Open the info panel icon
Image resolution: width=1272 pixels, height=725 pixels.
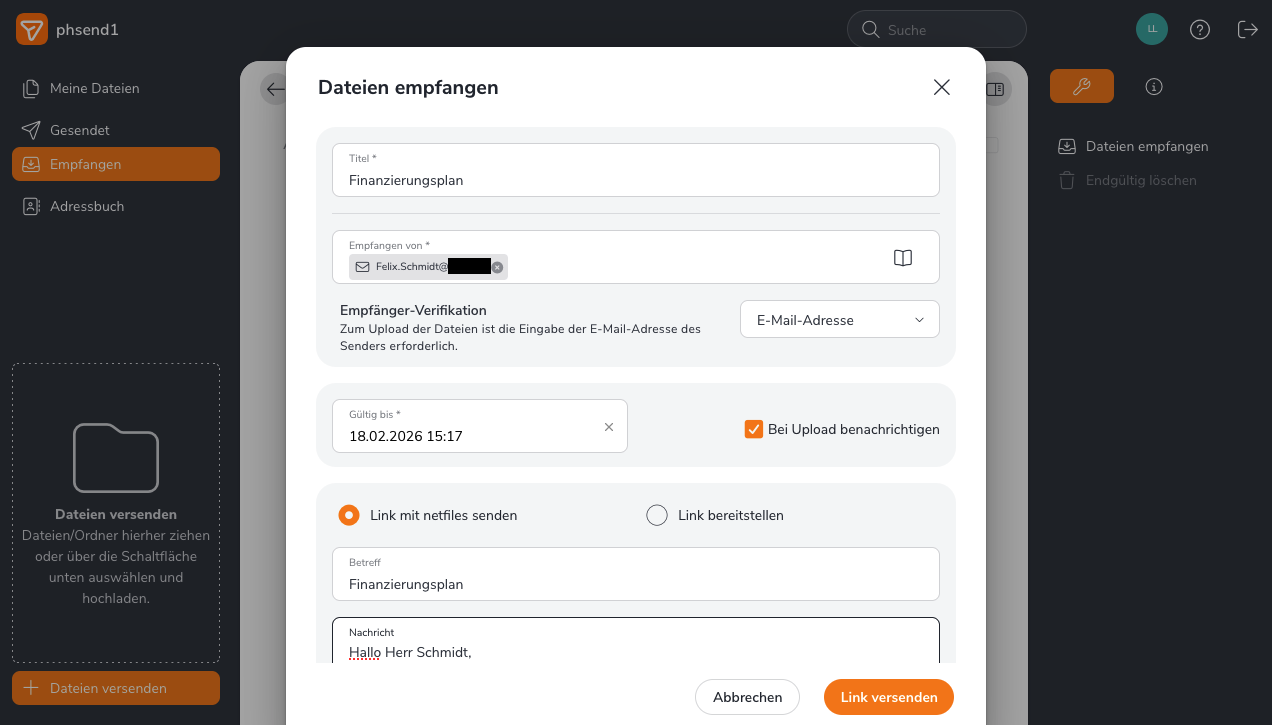[x=1153, y=87]
